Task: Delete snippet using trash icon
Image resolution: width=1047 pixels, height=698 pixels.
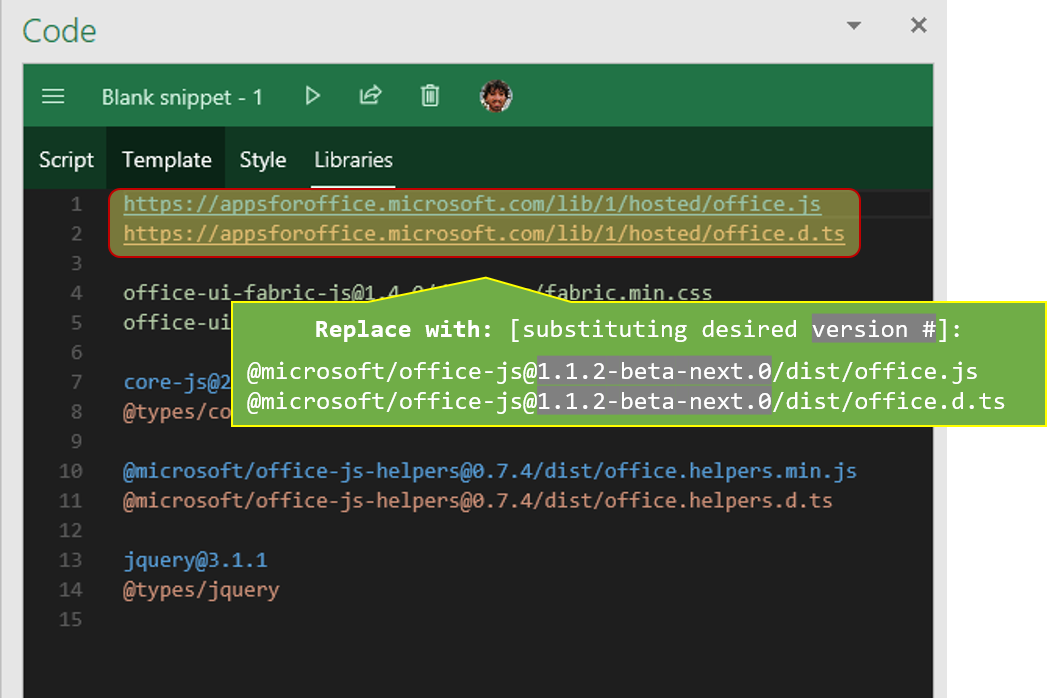Action: (x=430, y=96)
